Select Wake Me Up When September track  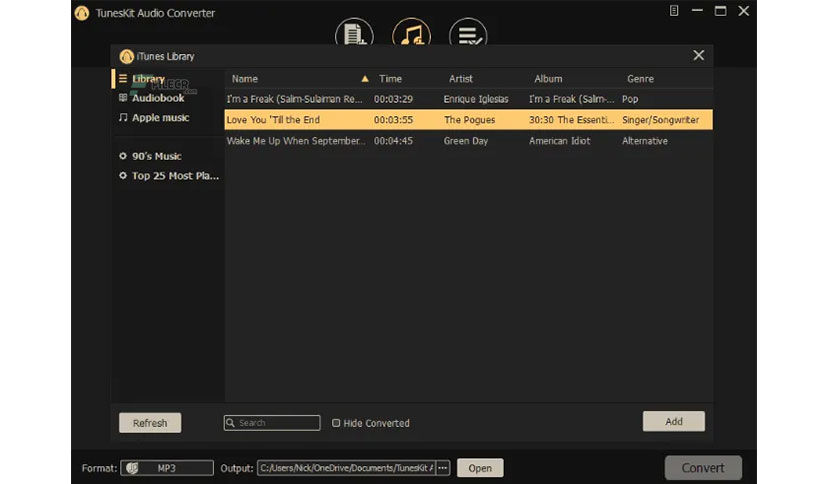click(468, 141)
